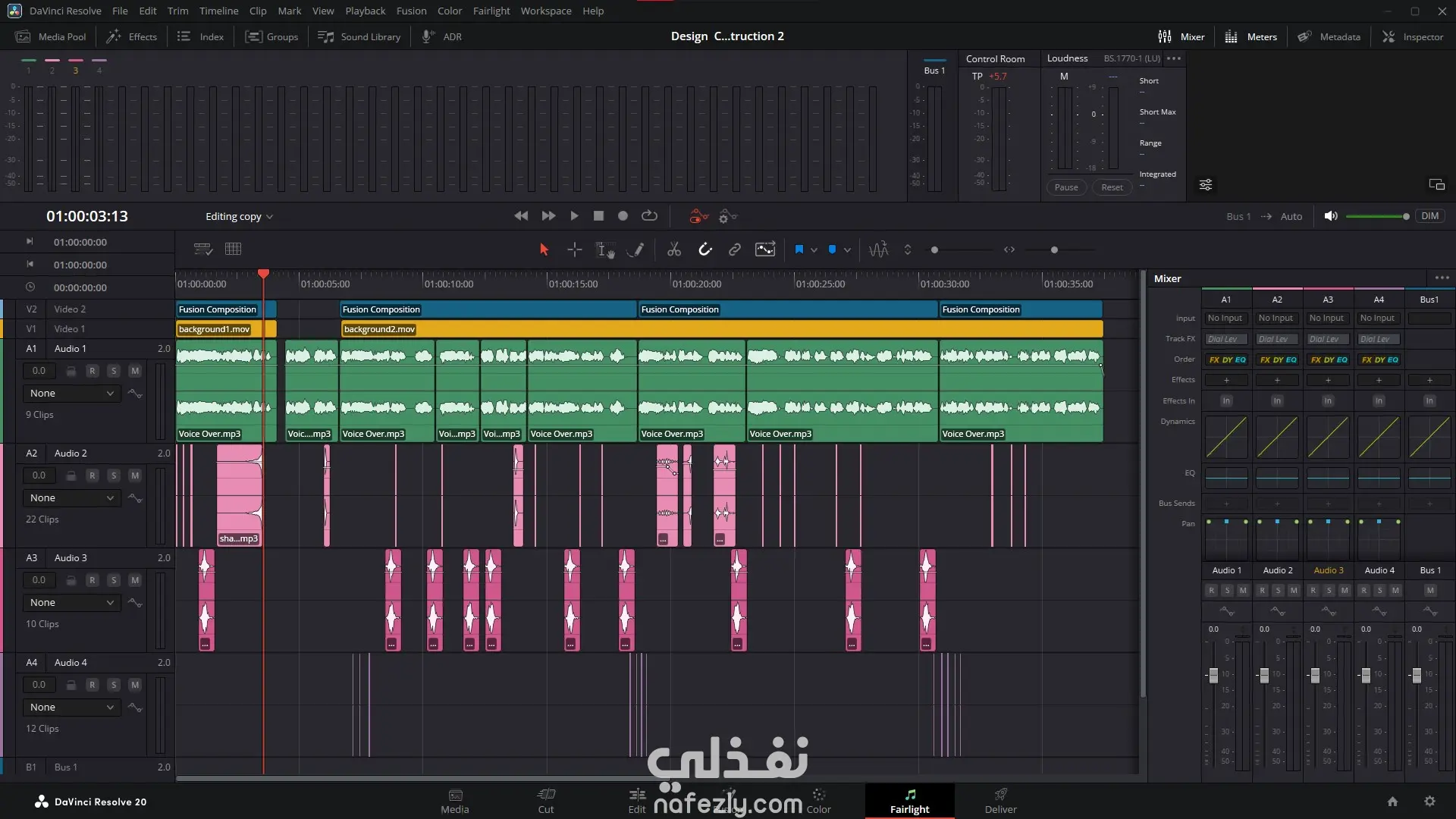The width and height of the screenshot is (1456, 819).
Task: Open the Sound Library panel
Action: (359, 36)
